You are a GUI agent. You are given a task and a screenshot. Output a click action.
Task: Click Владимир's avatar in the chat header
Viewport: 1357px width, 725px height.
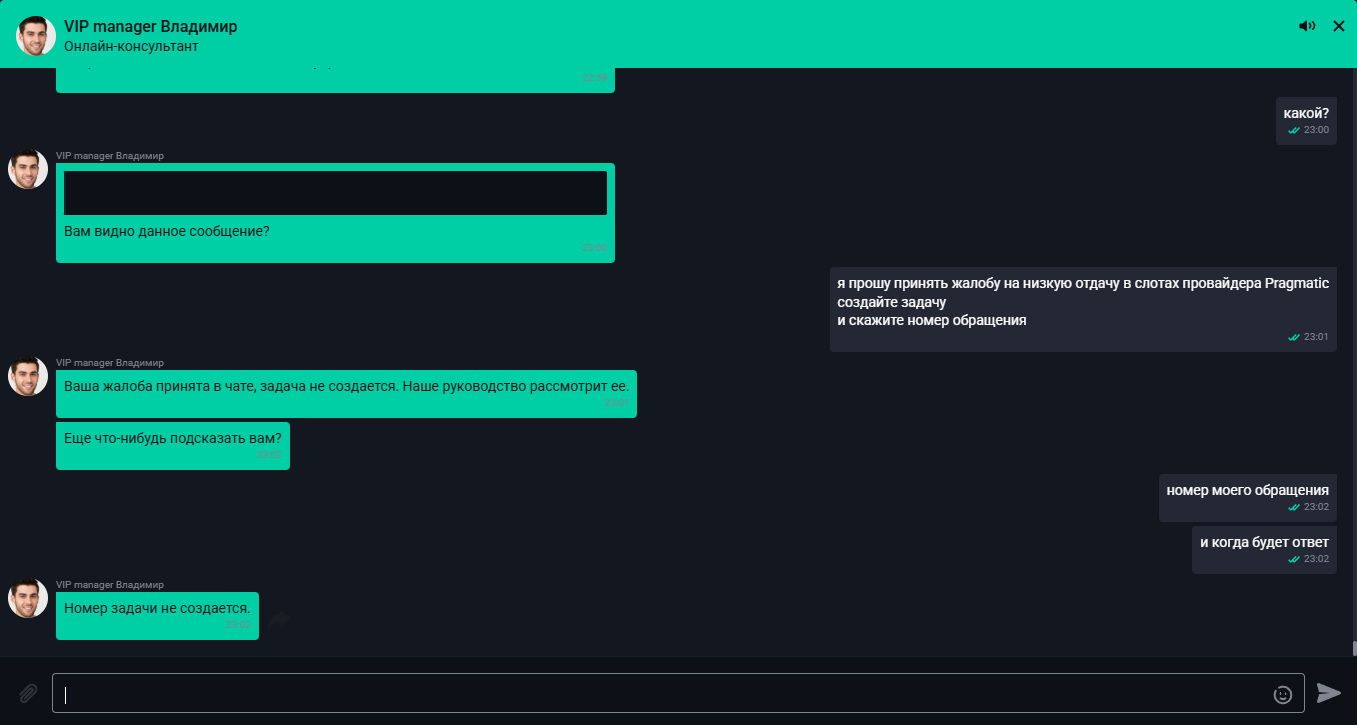pos(35,35)
